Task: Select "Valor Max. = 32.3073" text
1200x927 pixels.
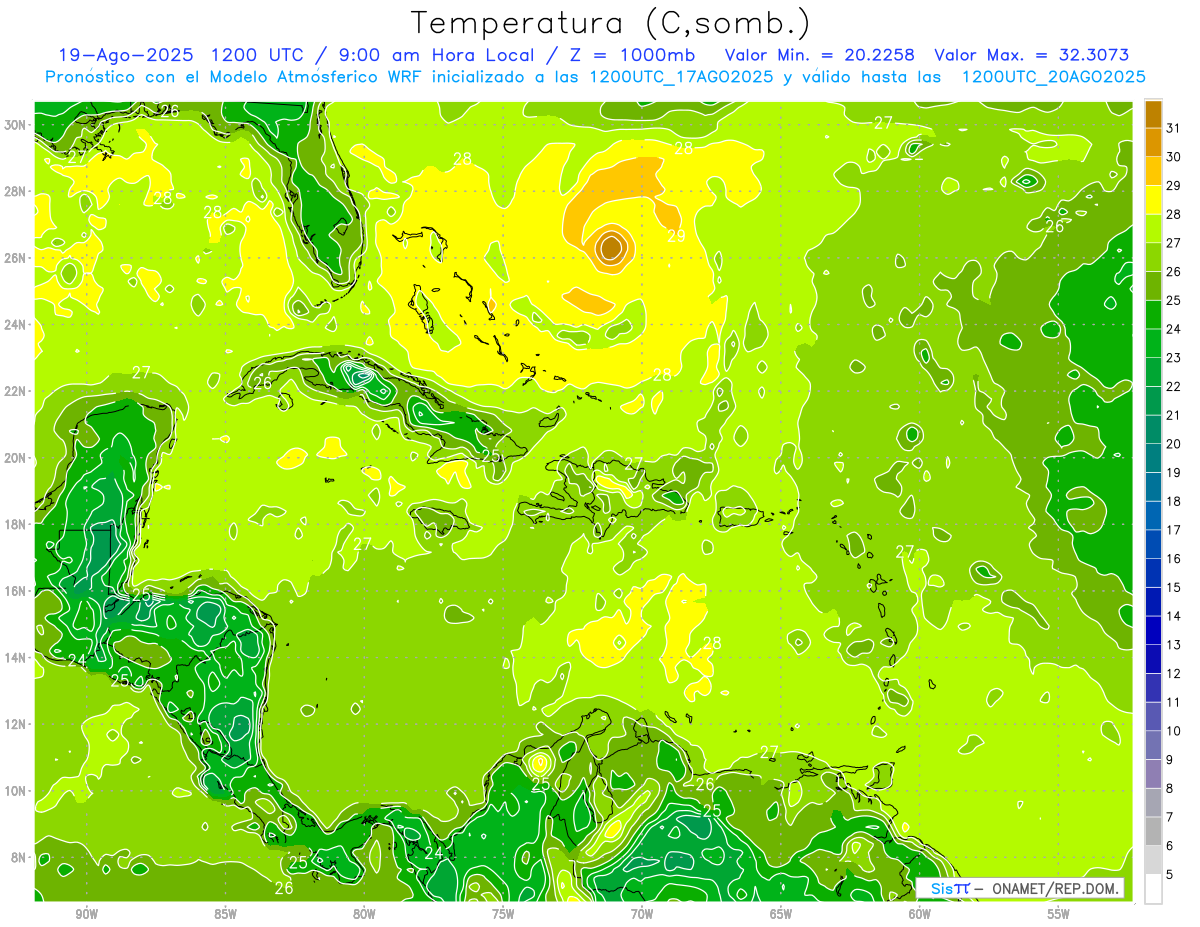Action: point(1032,55)
